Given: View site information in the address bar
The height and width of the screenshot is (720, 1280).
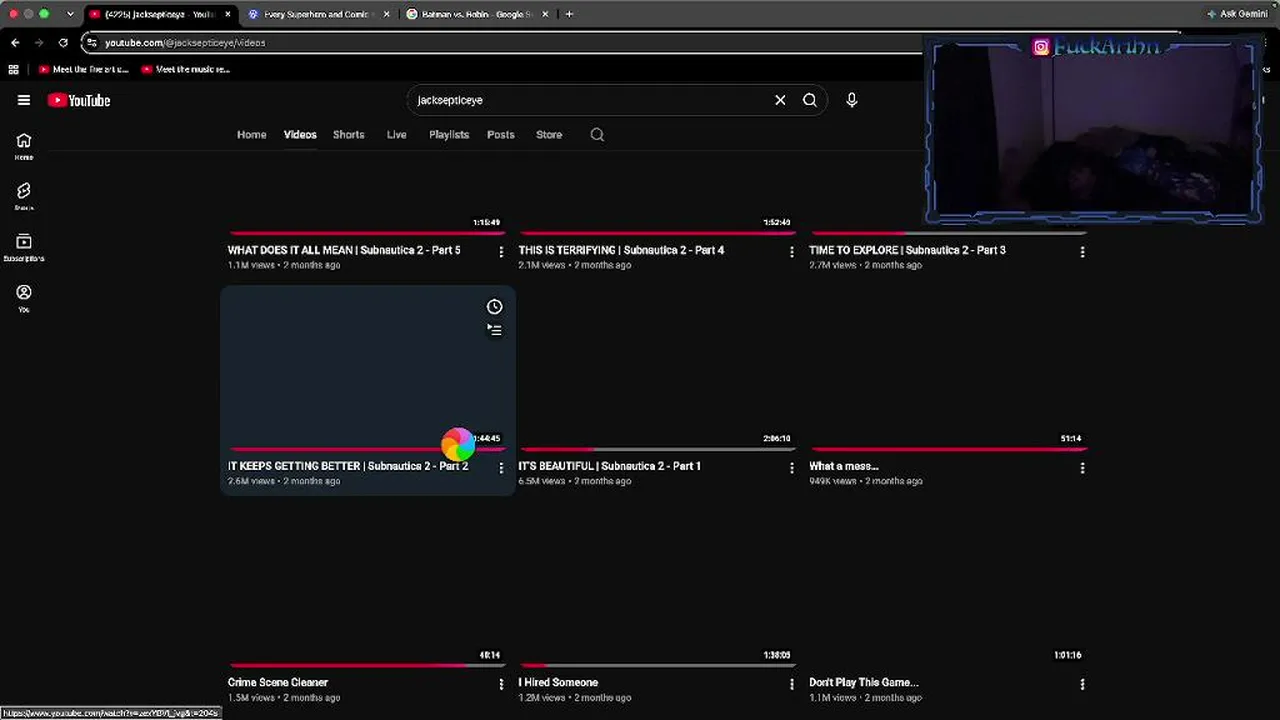Looking at the screenshot, I should click(x=92, y=43).
